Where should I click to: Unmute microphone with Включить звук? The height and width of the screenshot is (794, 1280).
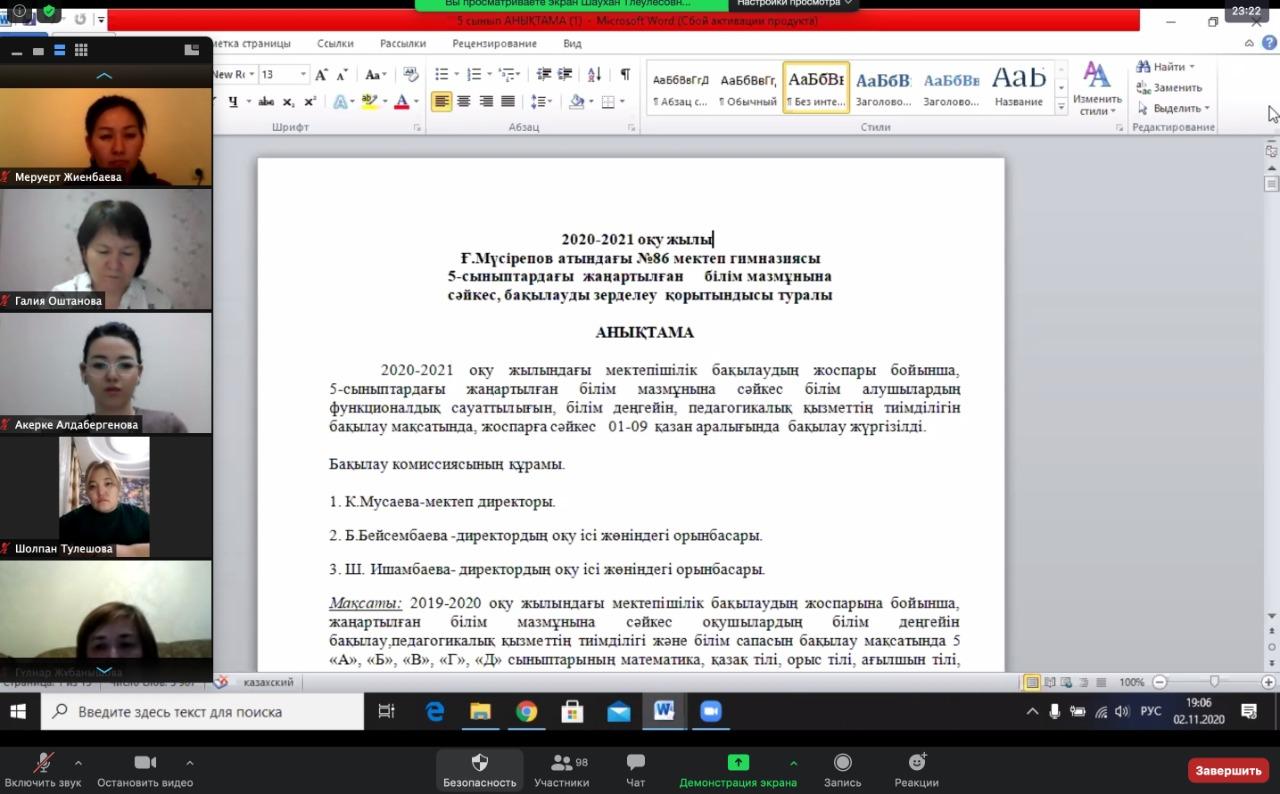point(43,770)
